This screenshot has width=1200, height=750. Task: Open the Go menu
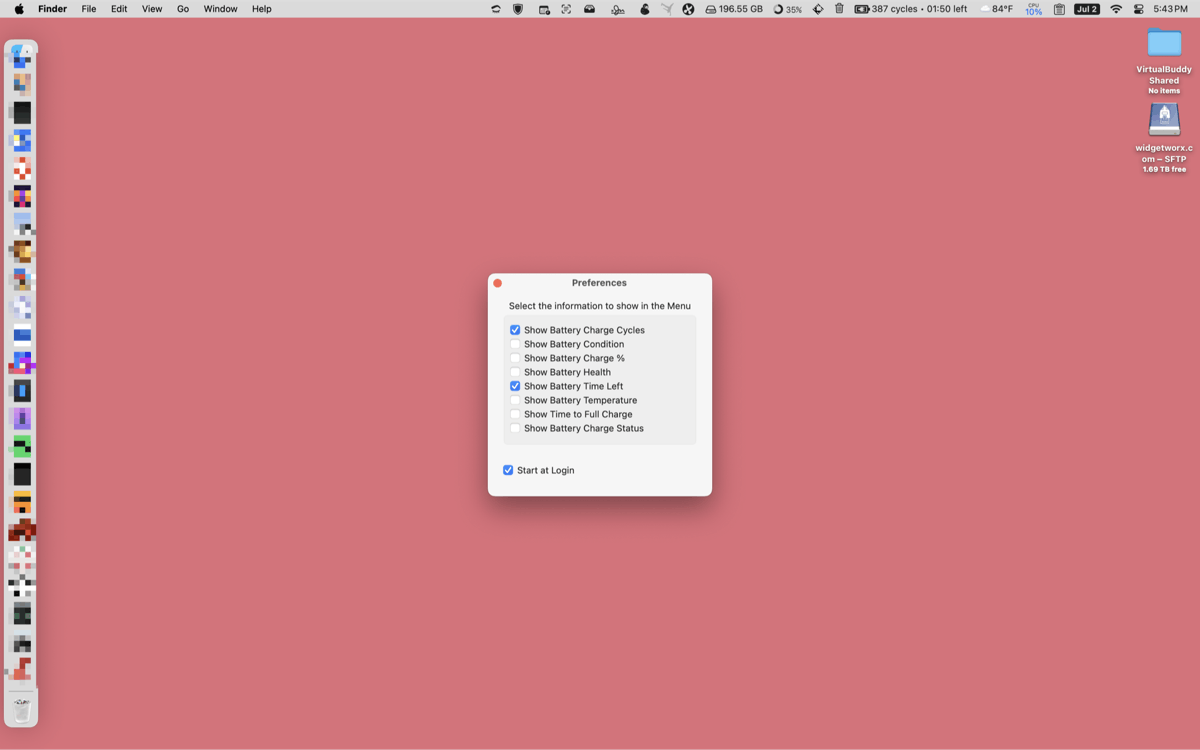(183, 9)
